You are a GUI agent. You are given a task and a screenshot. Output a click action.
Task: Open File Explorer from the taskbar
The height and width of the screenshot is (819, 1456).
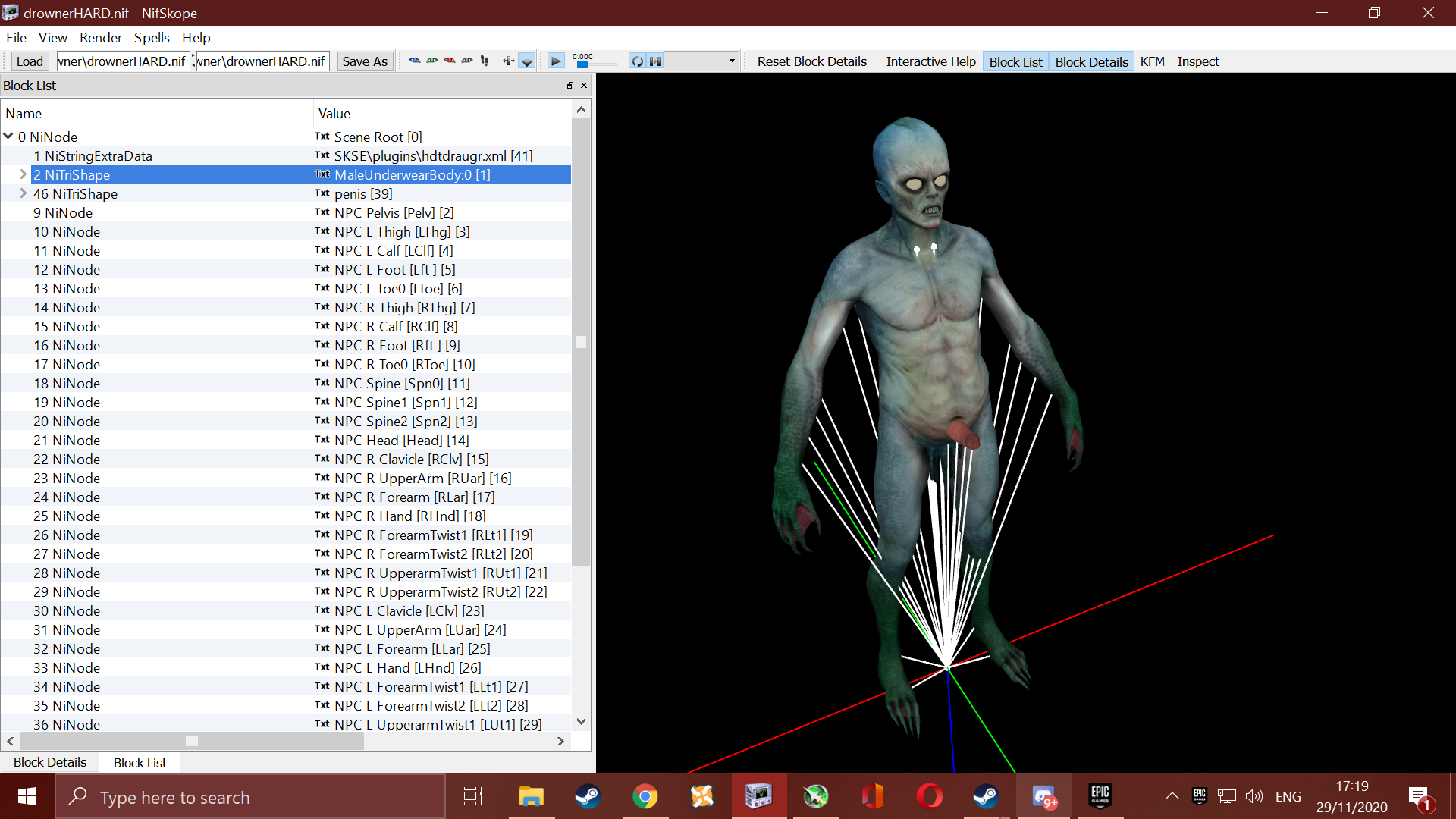(x=531, y=796)
